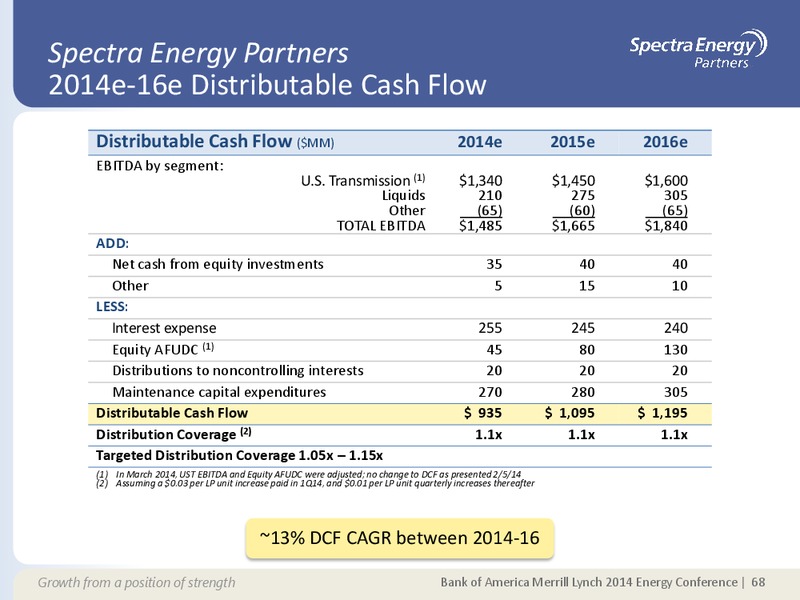The image size is (800, 600).
Task: Click 'Distributions to noncontrolling interests' label
Action: point(238,370)
